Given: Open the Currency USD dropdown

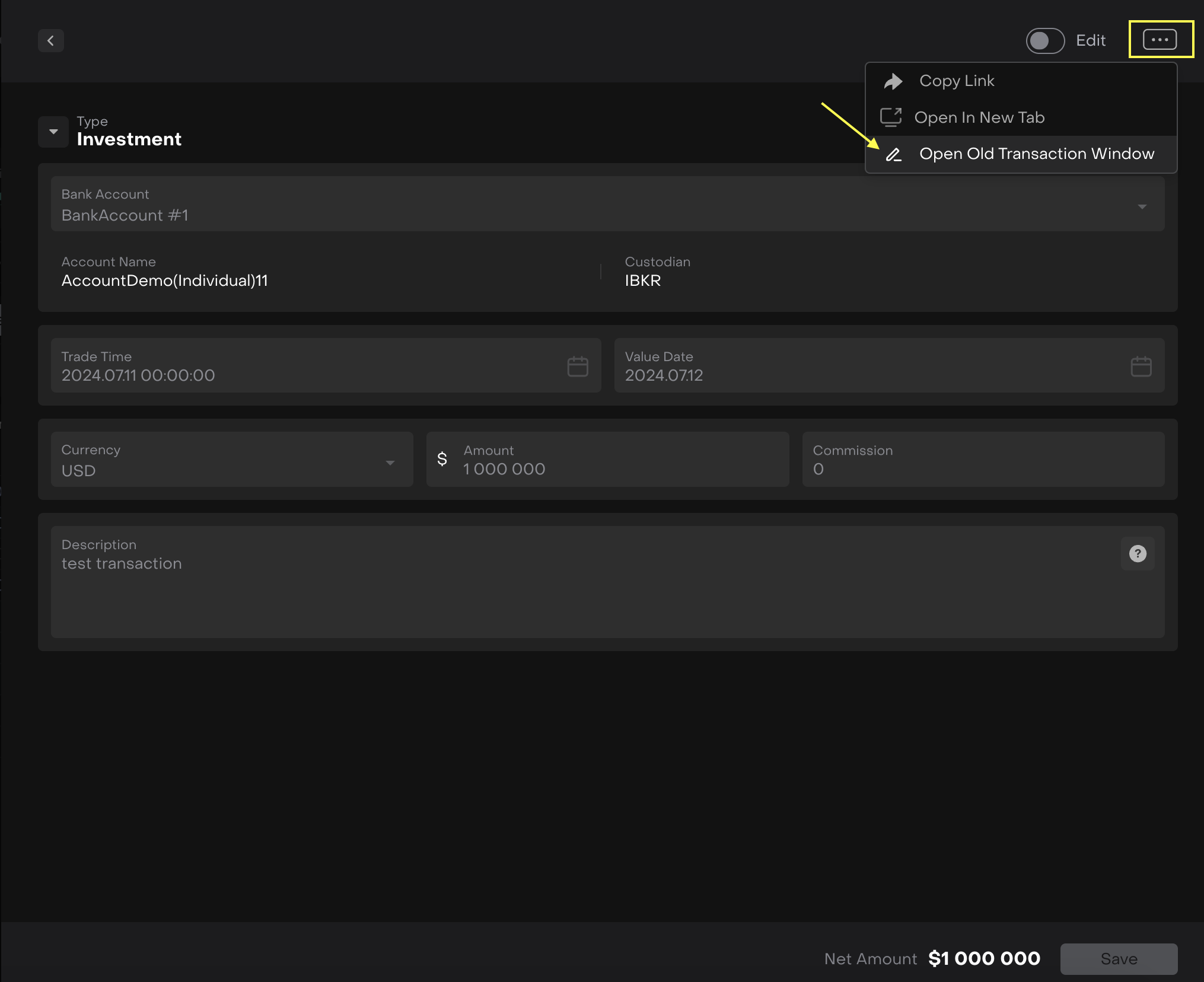Looking at the screenshot, I should click(x=390, y=463).
